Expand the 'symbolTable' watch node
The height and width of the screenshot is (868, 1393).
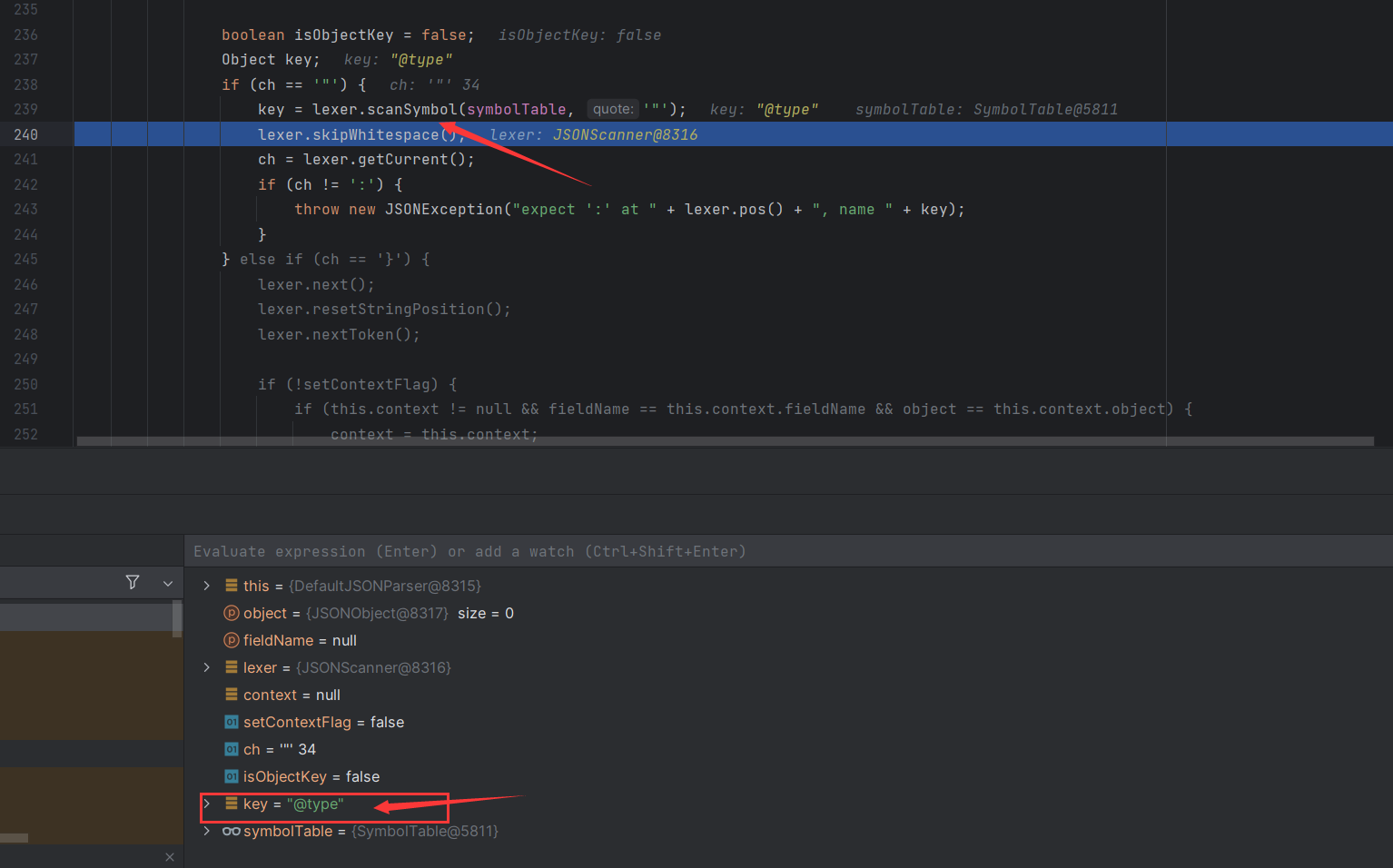coord(207,831)
